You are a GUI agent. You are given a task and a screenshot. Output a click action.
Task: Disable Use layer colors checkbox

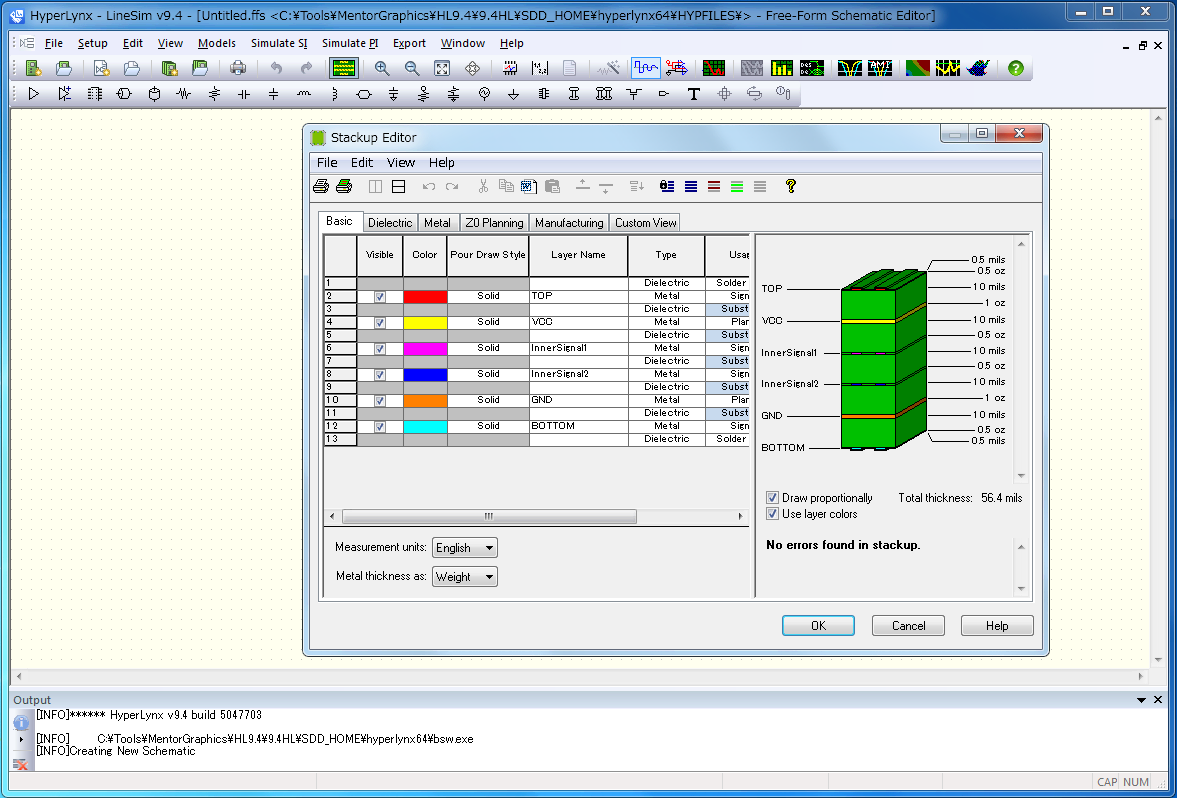pos(773,514)
